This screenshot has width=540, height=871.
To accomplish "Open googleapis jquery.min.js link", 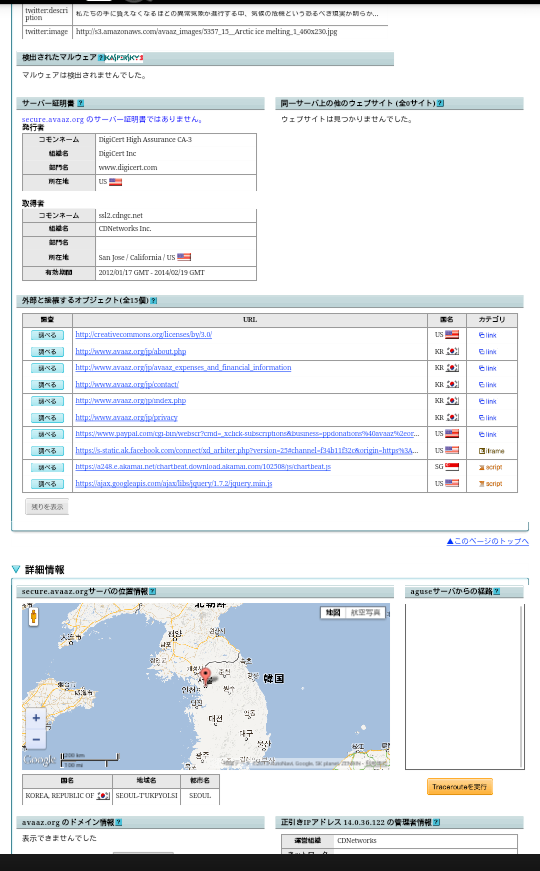I will (x=174, y=483).
